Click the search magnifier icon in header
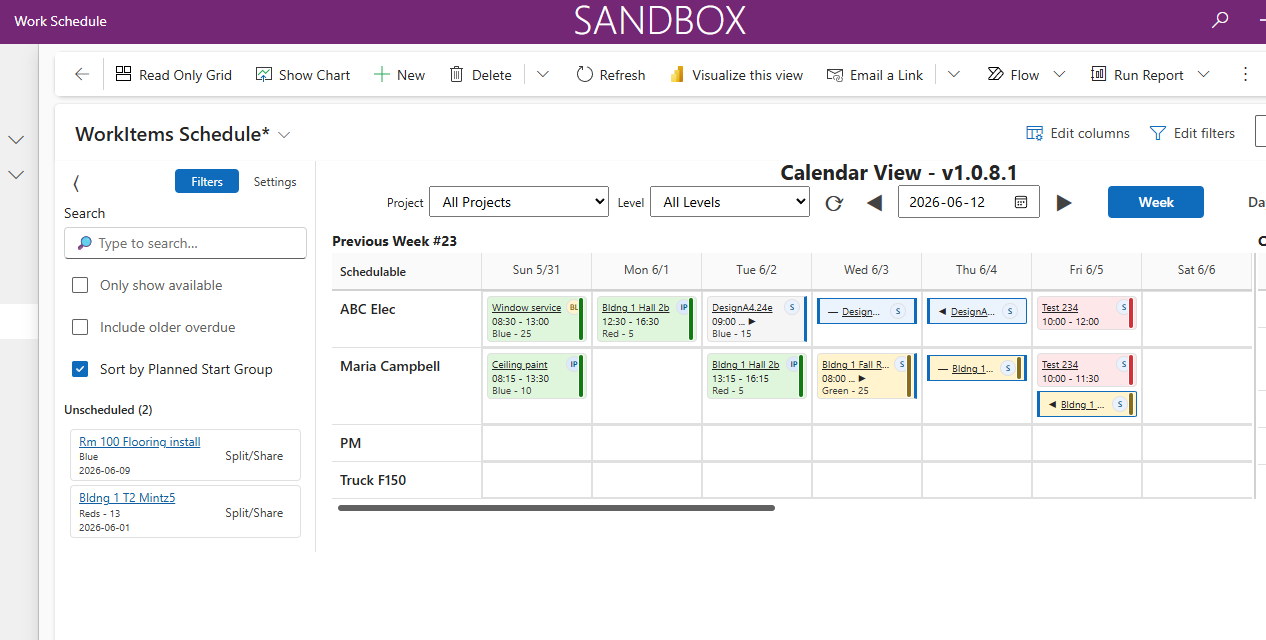 click(x=1220, y=20)
